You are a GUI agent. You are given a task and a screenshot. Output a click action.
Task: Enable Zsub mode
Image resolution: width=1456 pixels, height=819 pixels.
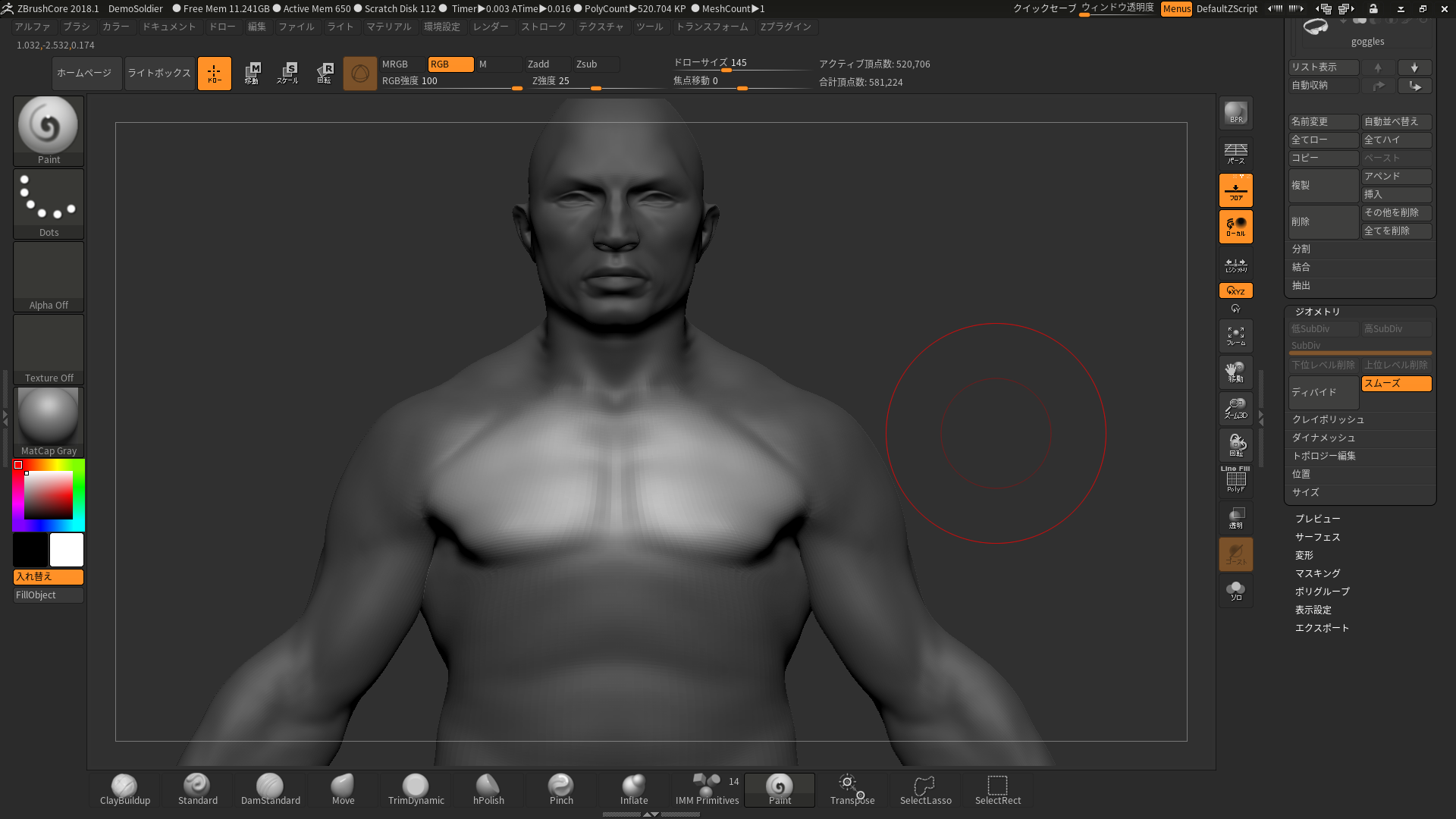pyautogui.click(x=597, y=64)
